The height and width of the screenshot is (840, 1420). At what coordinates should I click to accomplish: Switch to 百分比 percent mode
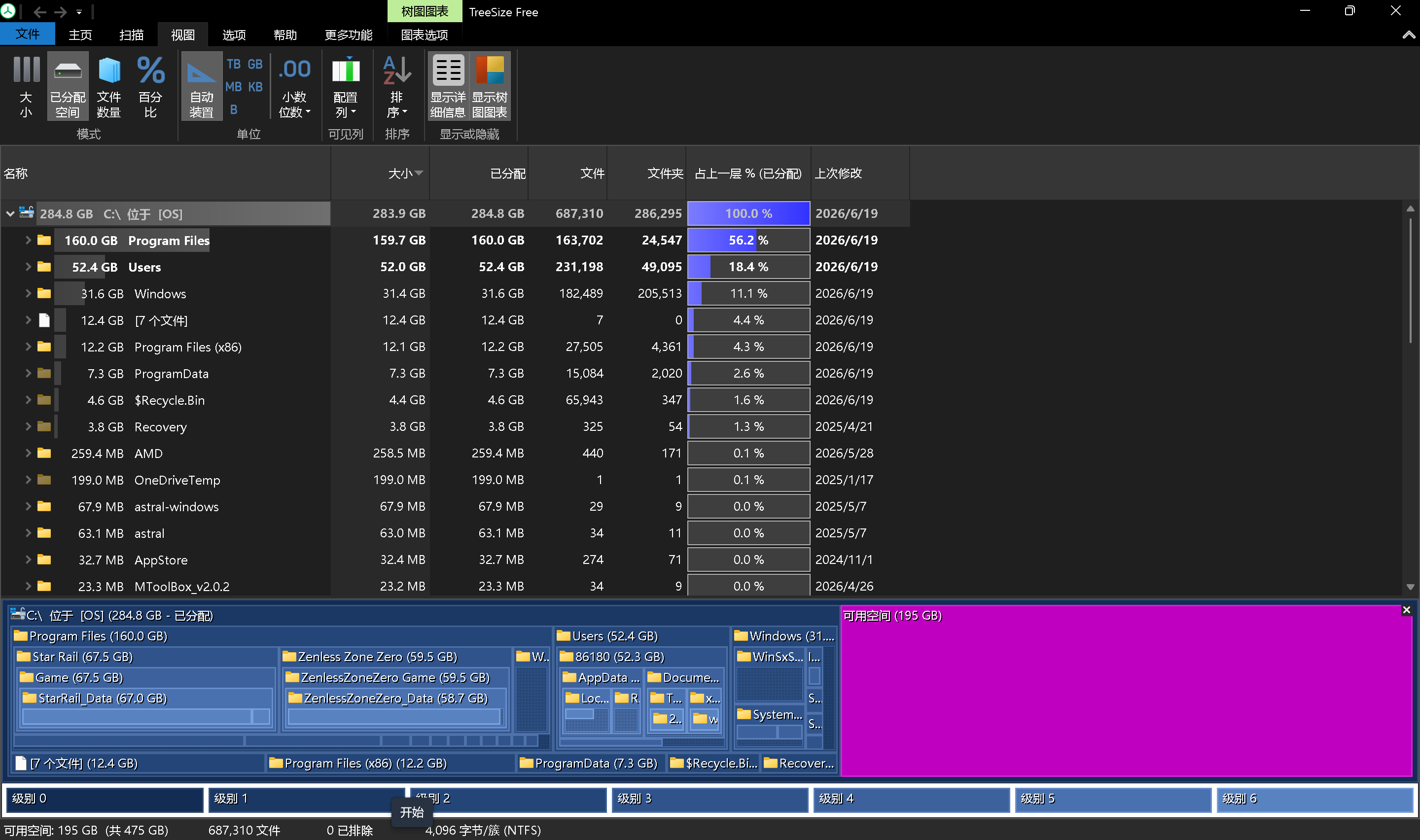tap(150, 86)
